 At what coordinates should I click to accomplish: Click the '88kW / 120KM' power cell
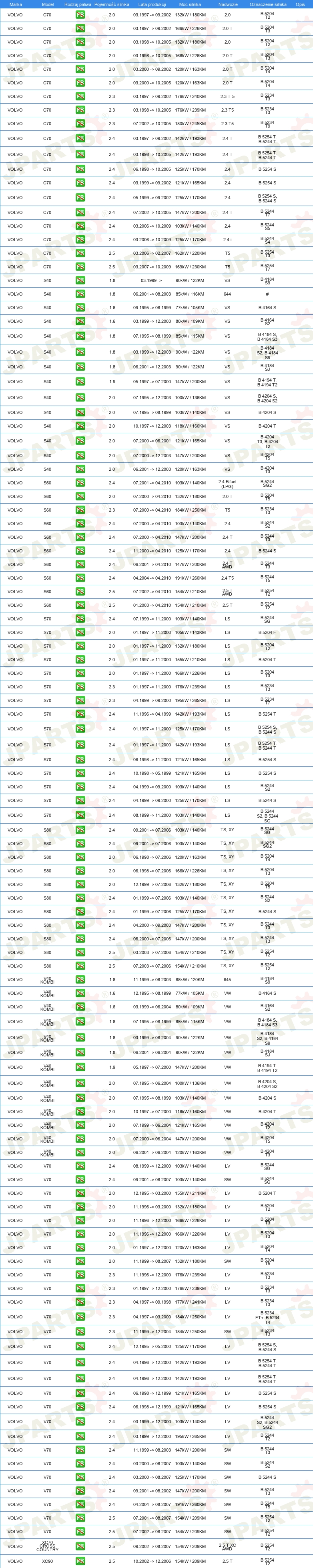(191, 979)
